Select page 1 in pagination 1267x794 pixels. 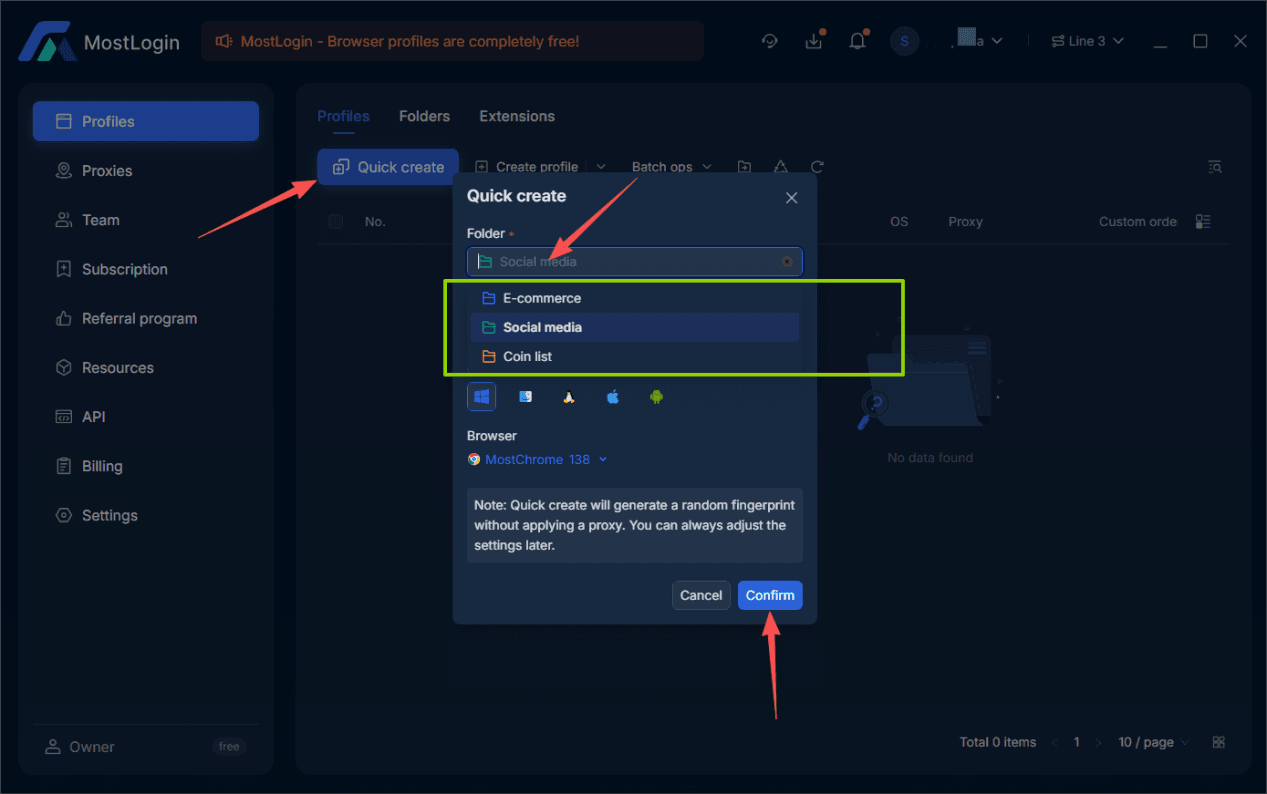click(x=1077, y=743)
